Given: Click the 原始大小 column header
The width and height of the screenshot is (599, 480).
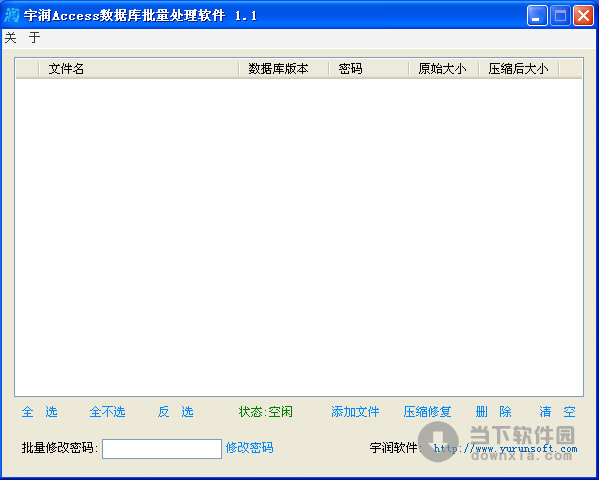Looking at the screenshot, I should (444, 69).
